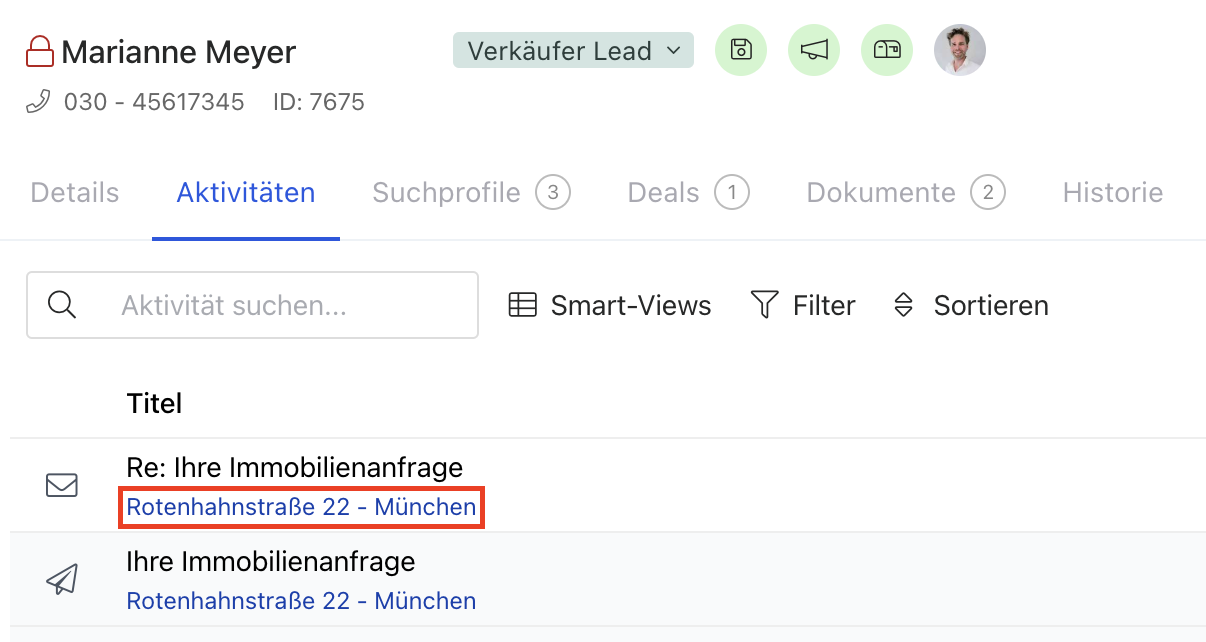Open the Deals tab
The width and height of the screenshot is (1206, 642).
(688, 193)
